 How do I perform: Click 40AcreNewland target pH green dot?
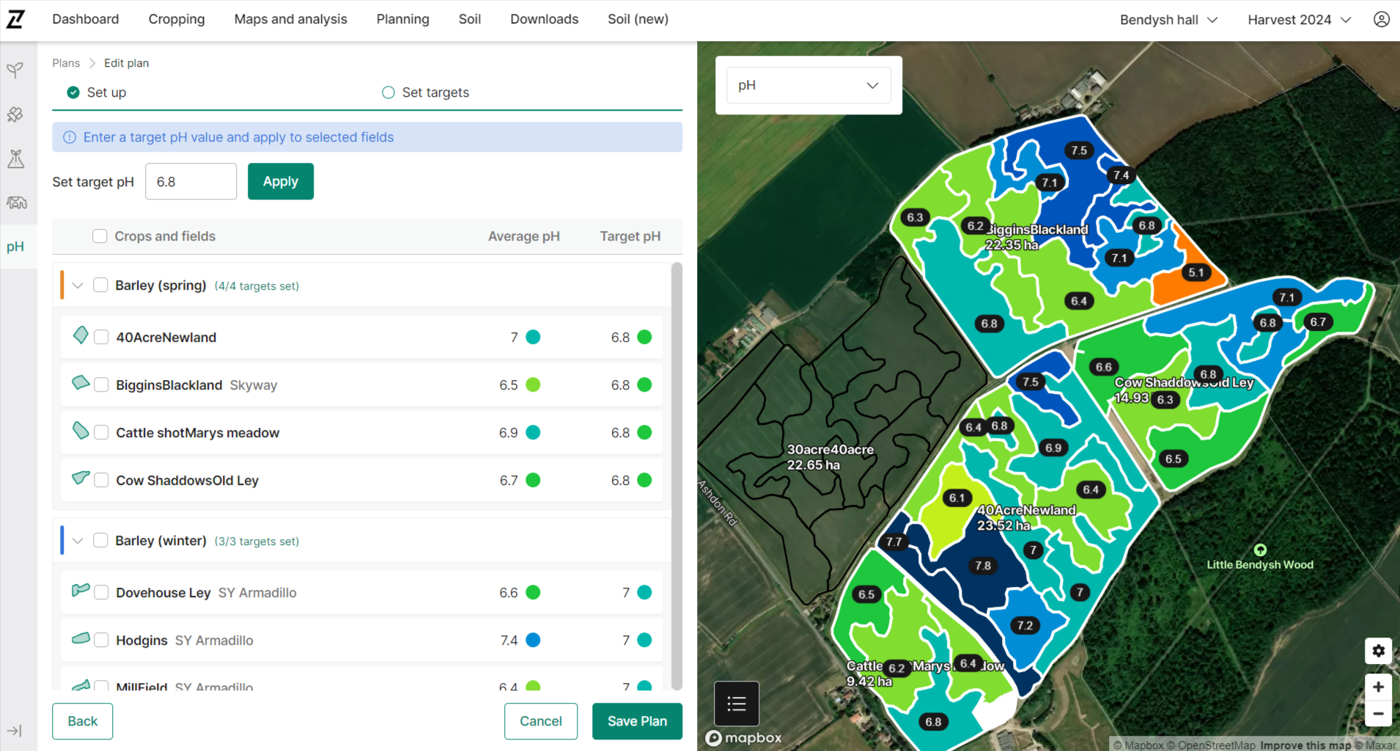(645, 337)
